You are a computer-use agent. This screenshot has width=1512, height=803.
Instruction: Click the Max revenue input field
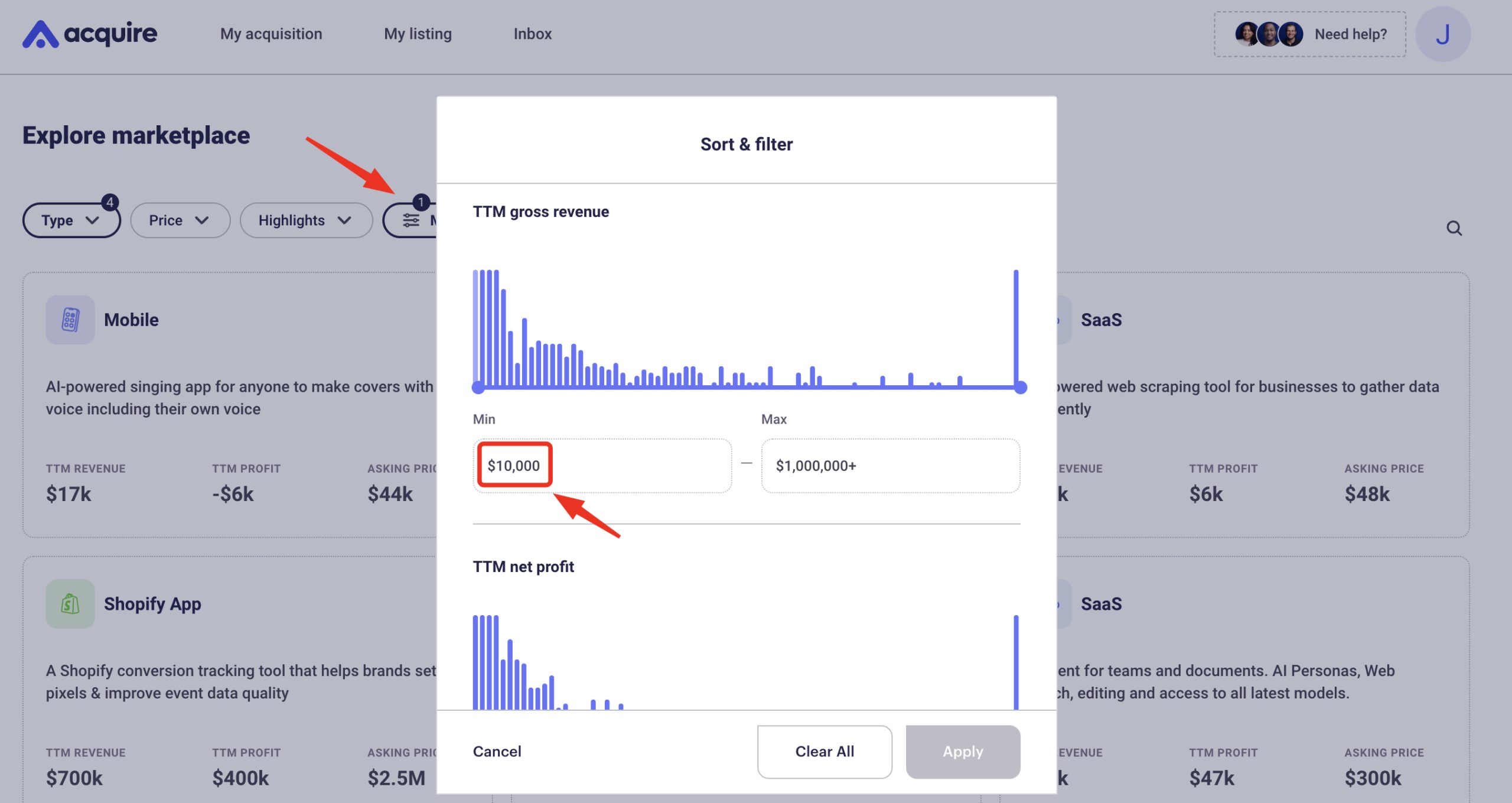pyautogui.click(x=889, y=466)
